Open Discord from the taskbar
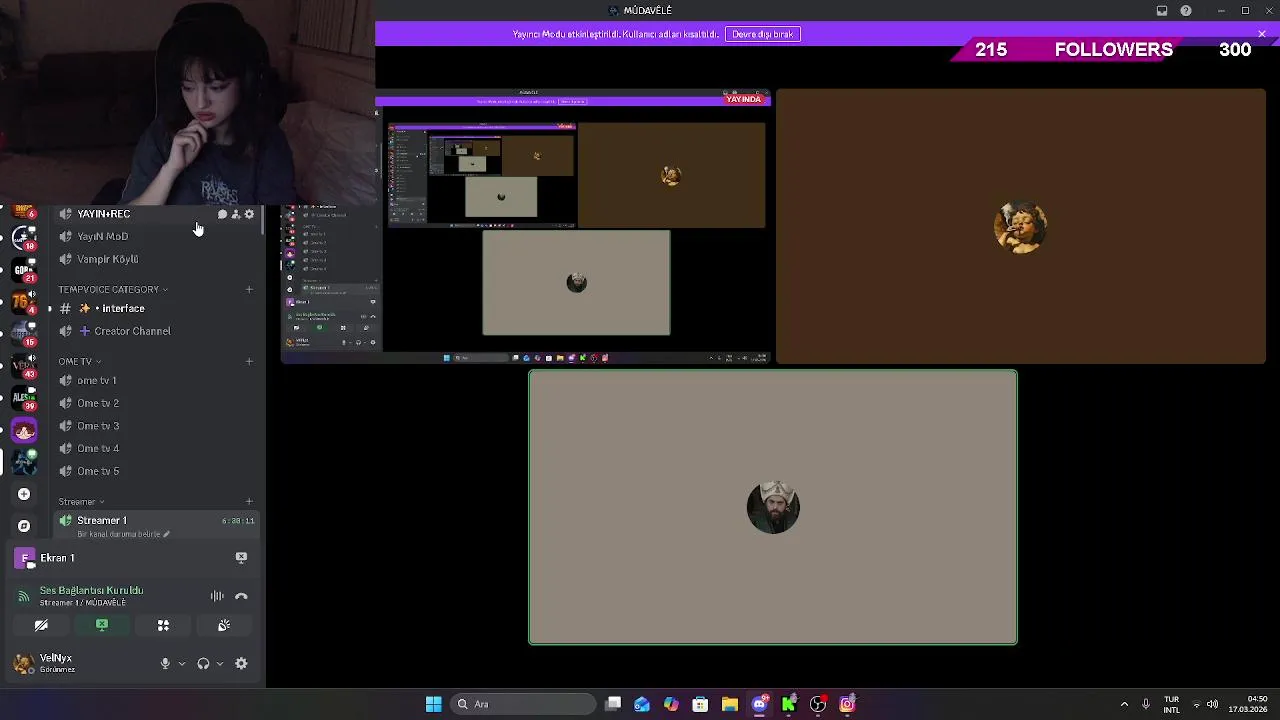 [x=759, y=704]
